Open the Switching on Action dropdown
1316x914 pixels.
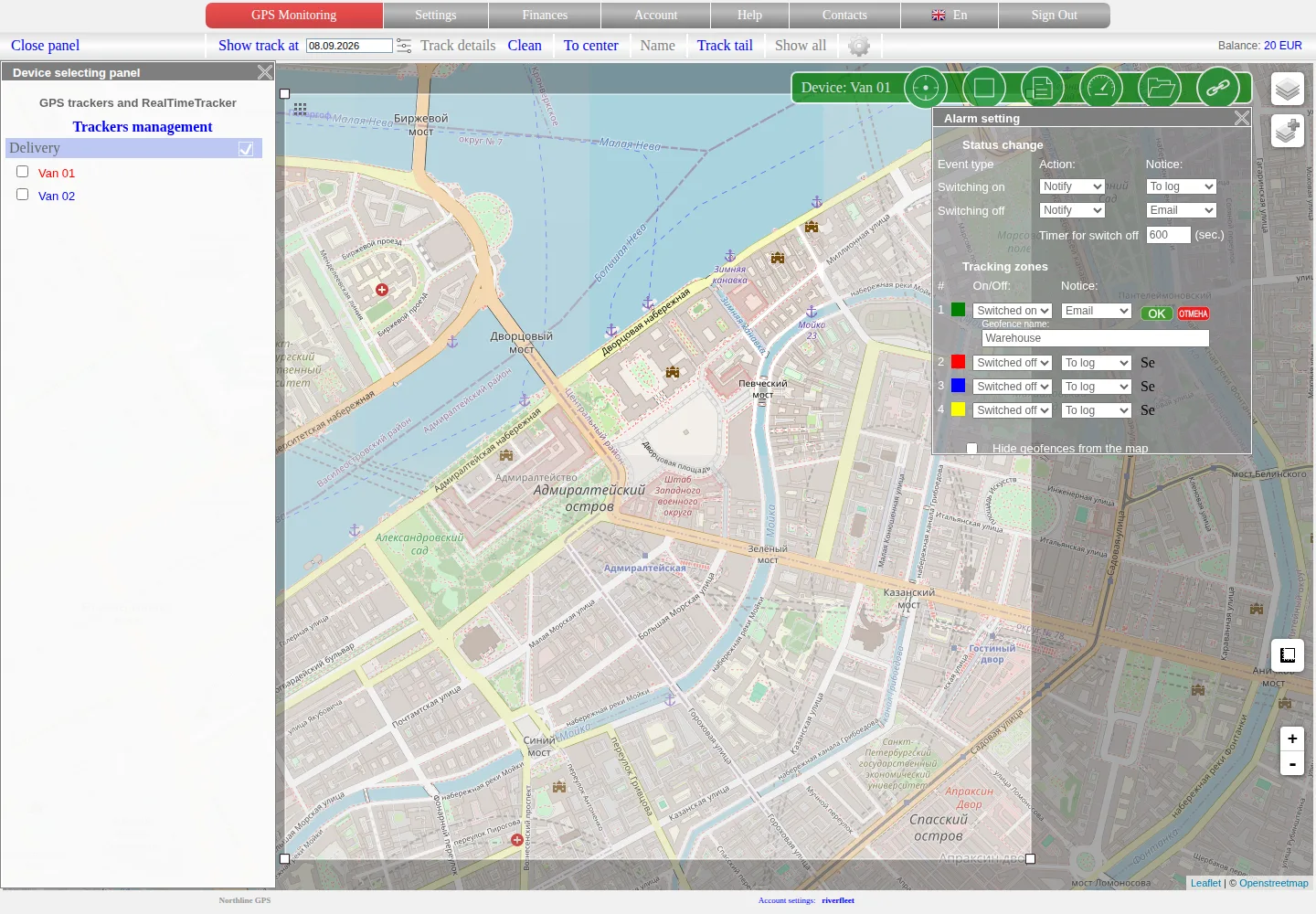pos(1072,186)
